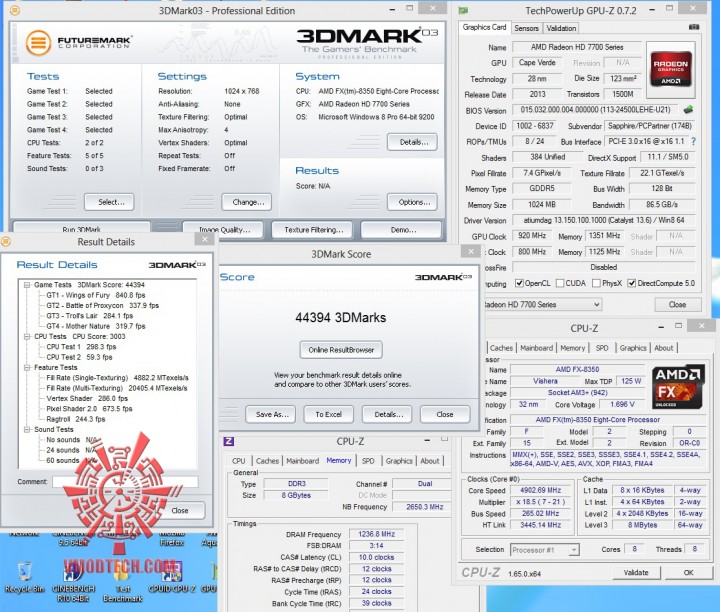Image resolution: width=720 pixels, height=612 pixels.
Task: Click the Options... results button
Action: pyautogui.click(x=414, y=202)
